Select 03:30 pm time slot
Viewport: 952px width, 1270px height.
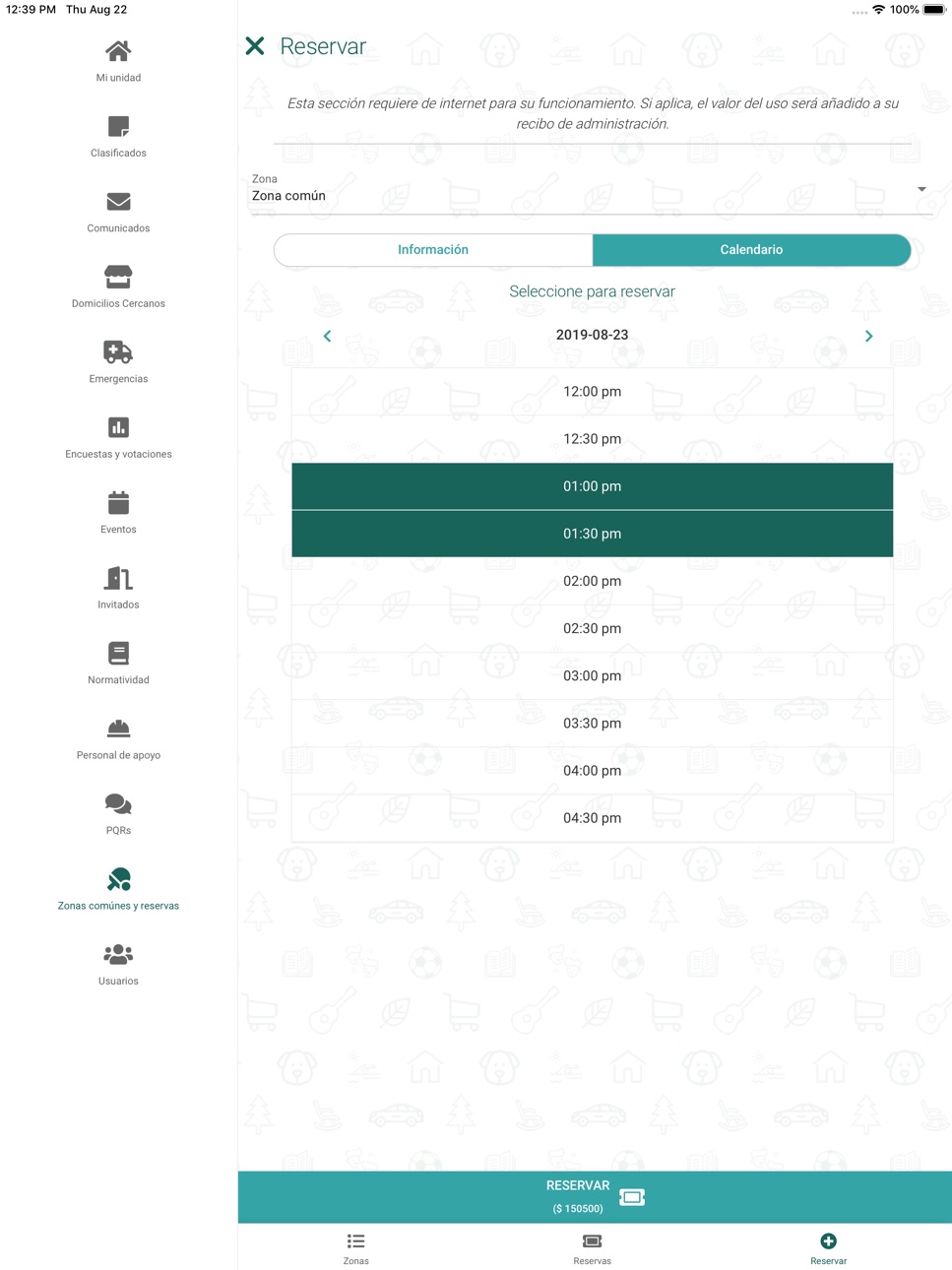(592, 723)
